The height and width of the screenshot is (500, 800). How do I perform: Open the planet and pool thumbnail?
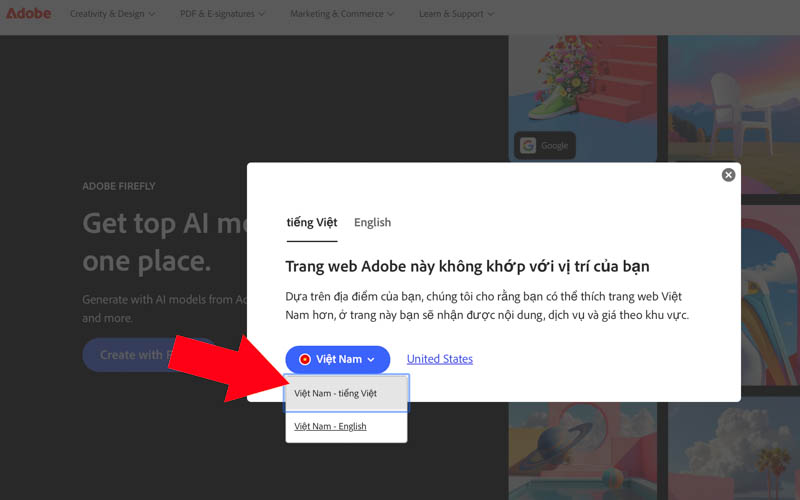point(583,451)
